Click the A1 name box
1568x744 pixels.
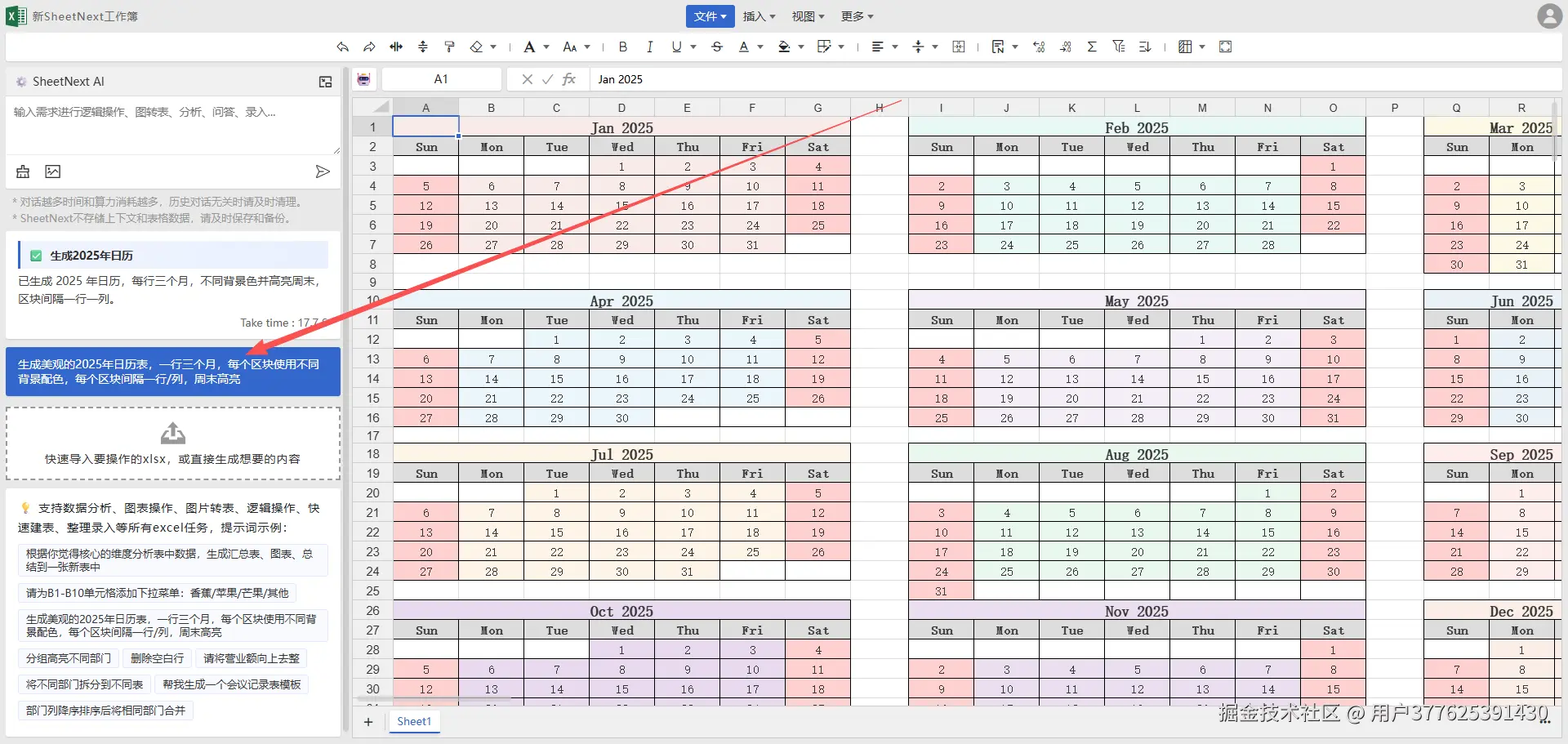(x=441, y=79)
